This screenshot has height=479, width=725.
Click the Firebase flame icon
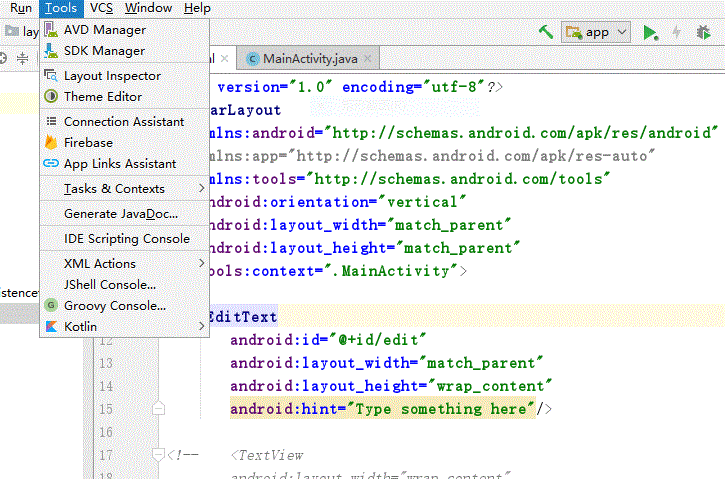pyautogui.click(x=51, y=142)
